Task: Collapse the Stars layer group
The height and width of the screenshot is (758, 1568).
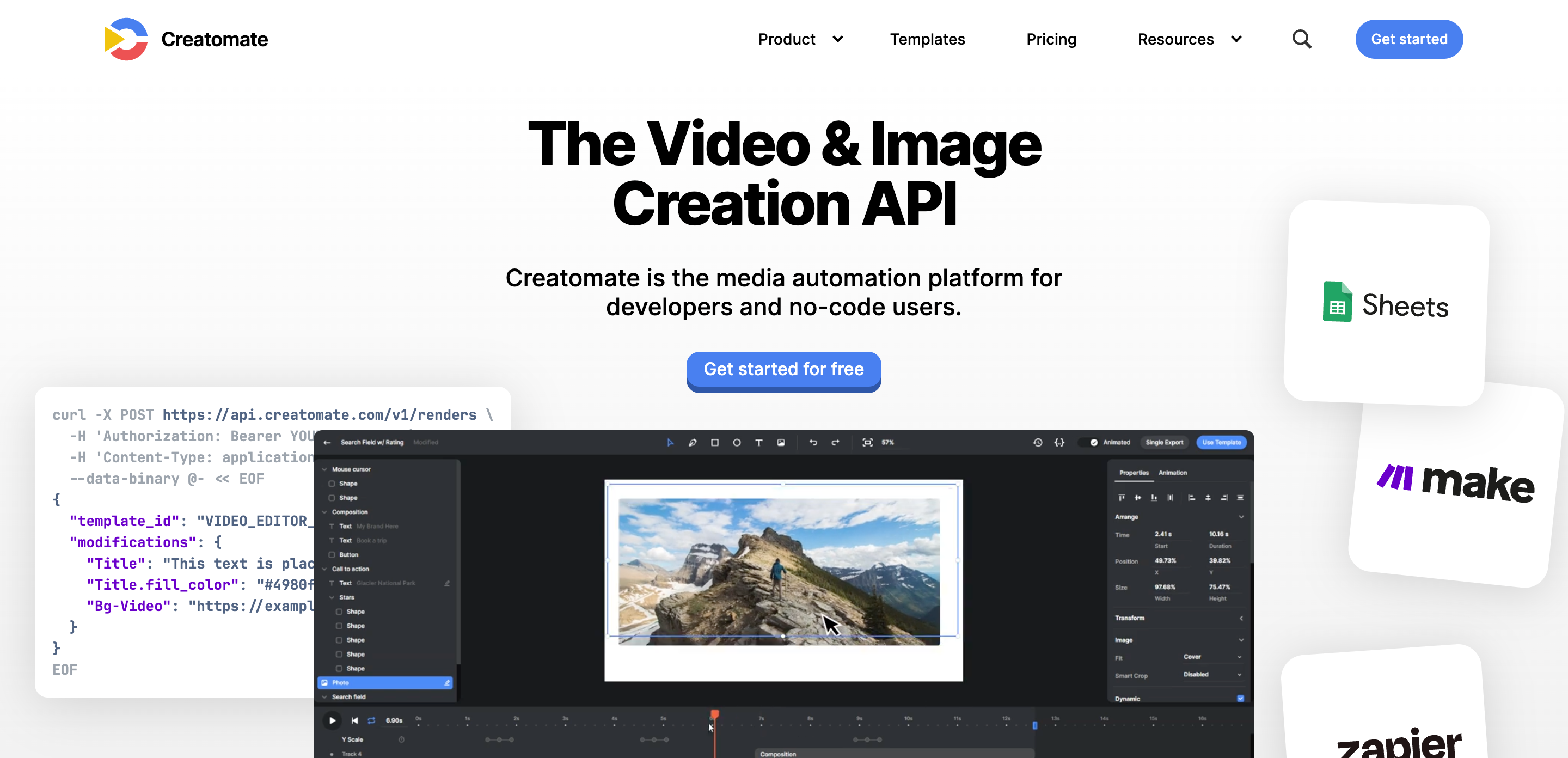Action: [x=332, y=597]
